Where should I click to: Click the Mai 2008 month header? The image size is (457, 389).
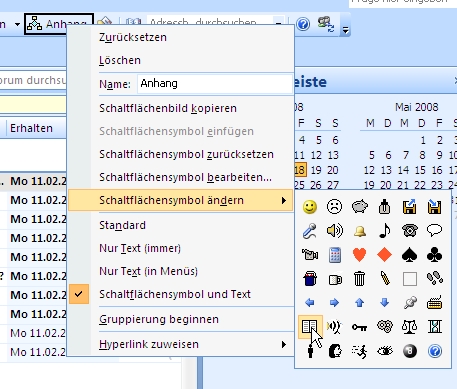click(x=417, y=107)
